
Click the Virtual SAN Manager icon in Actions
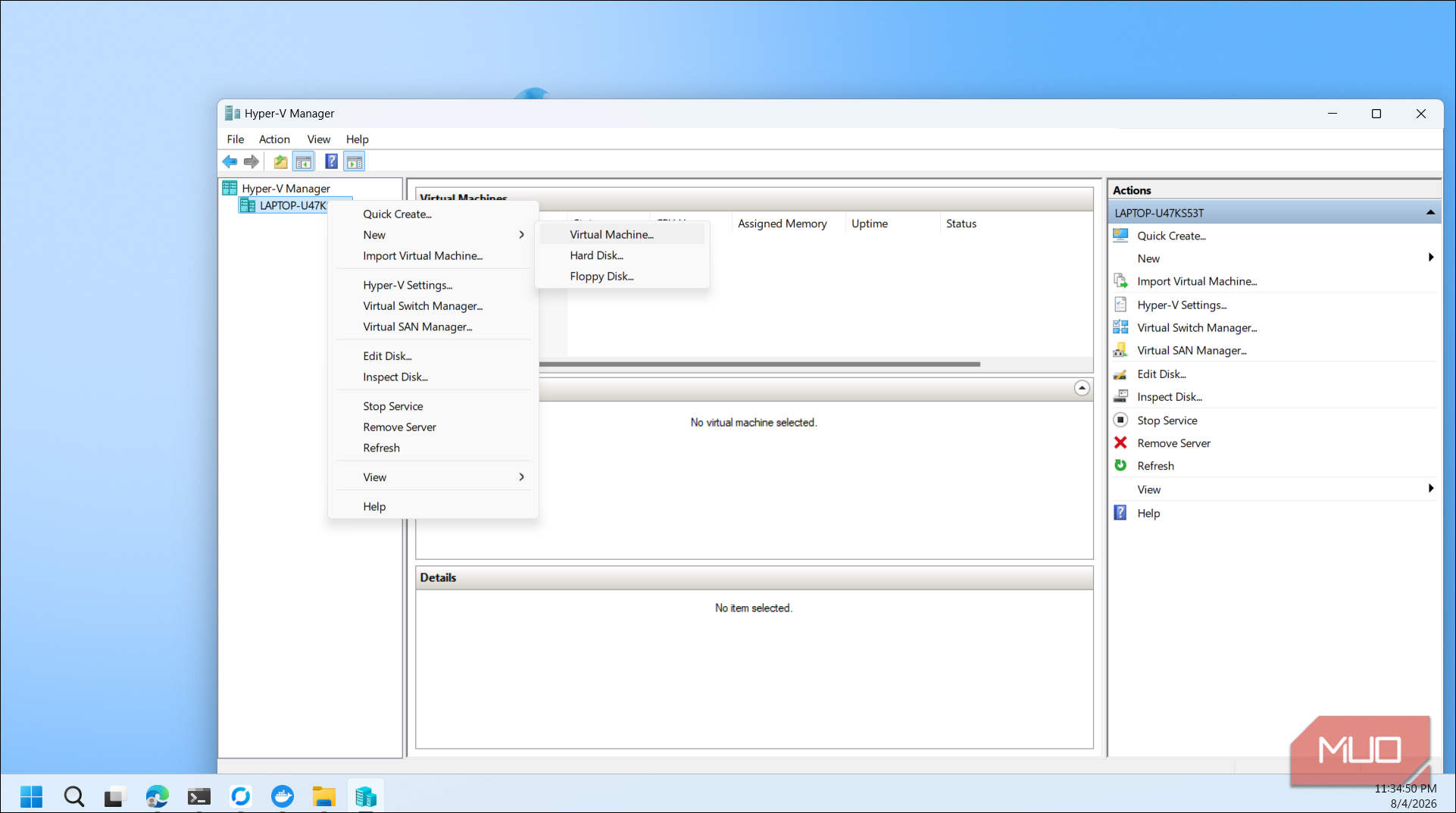pyautogui.click(x=1120, y=350)
